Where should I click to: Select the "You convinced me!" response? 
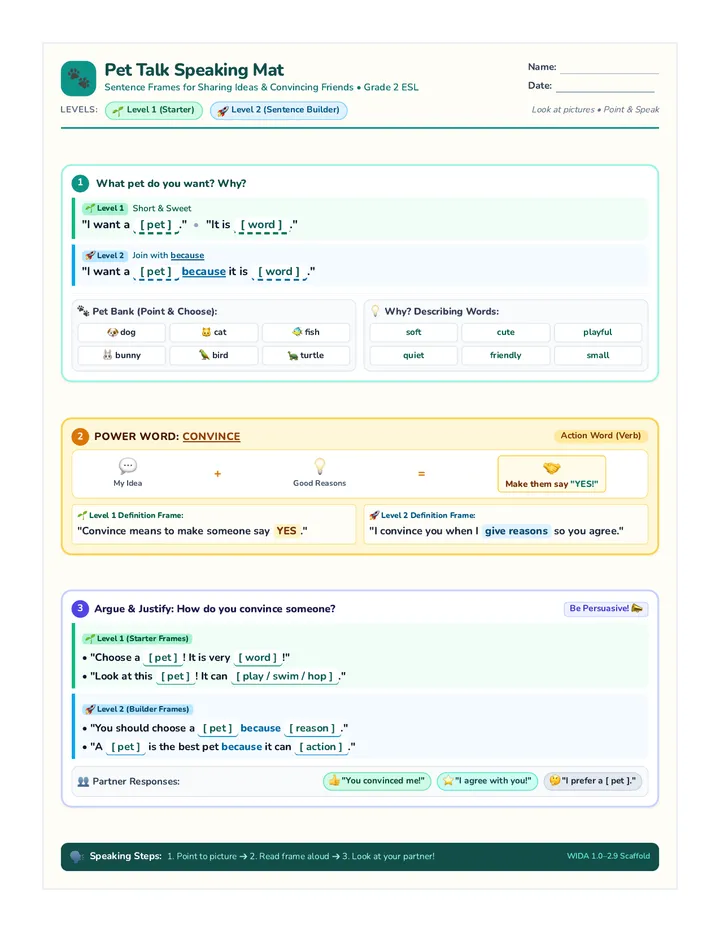click(x=377, y=781)
